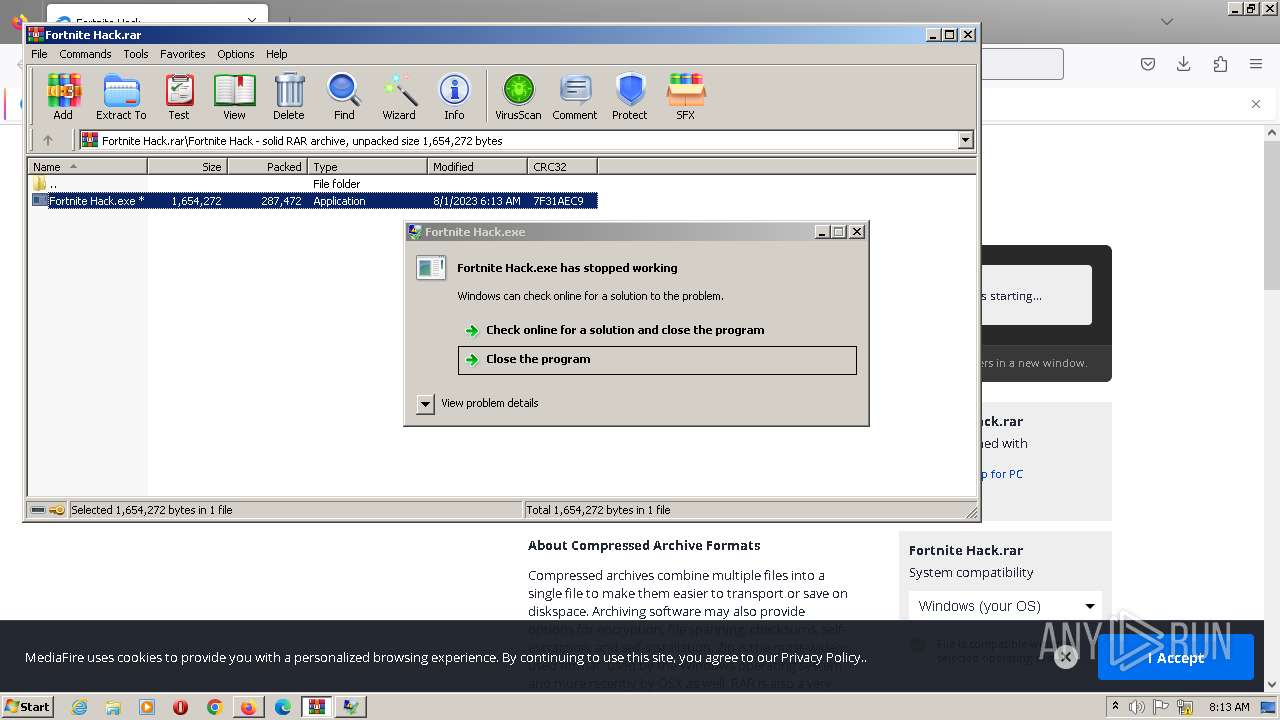Open Google Chrome from the taskbar
Image resolution: width=1280 pixels, height=720 pixels.
coord(215,707)
